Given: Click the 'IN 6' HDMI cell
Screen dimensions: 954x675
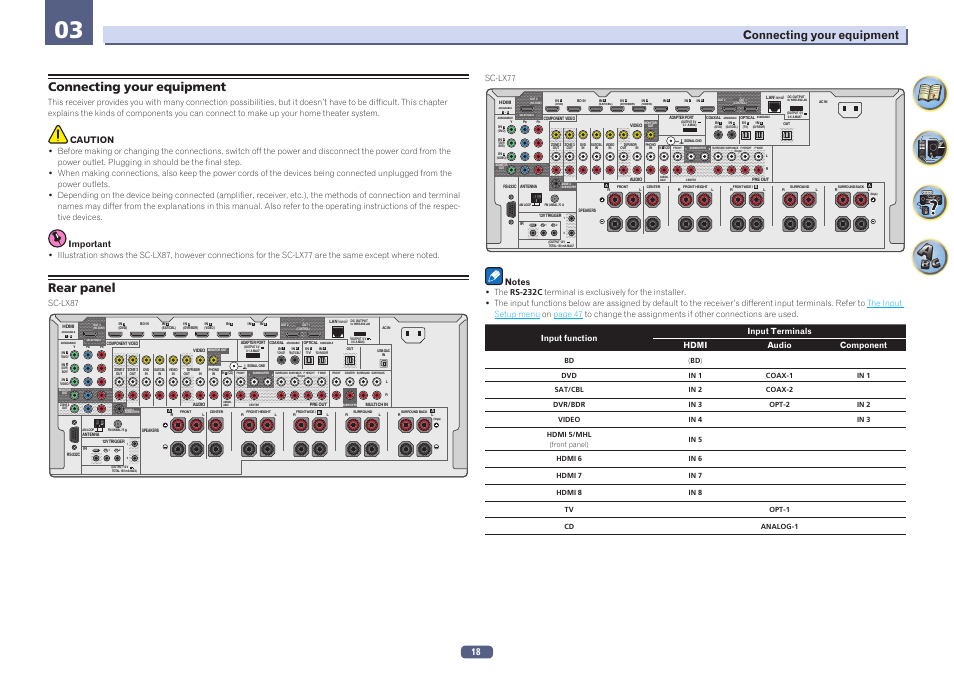Looking at the screenshot, I should coord(695,459).
